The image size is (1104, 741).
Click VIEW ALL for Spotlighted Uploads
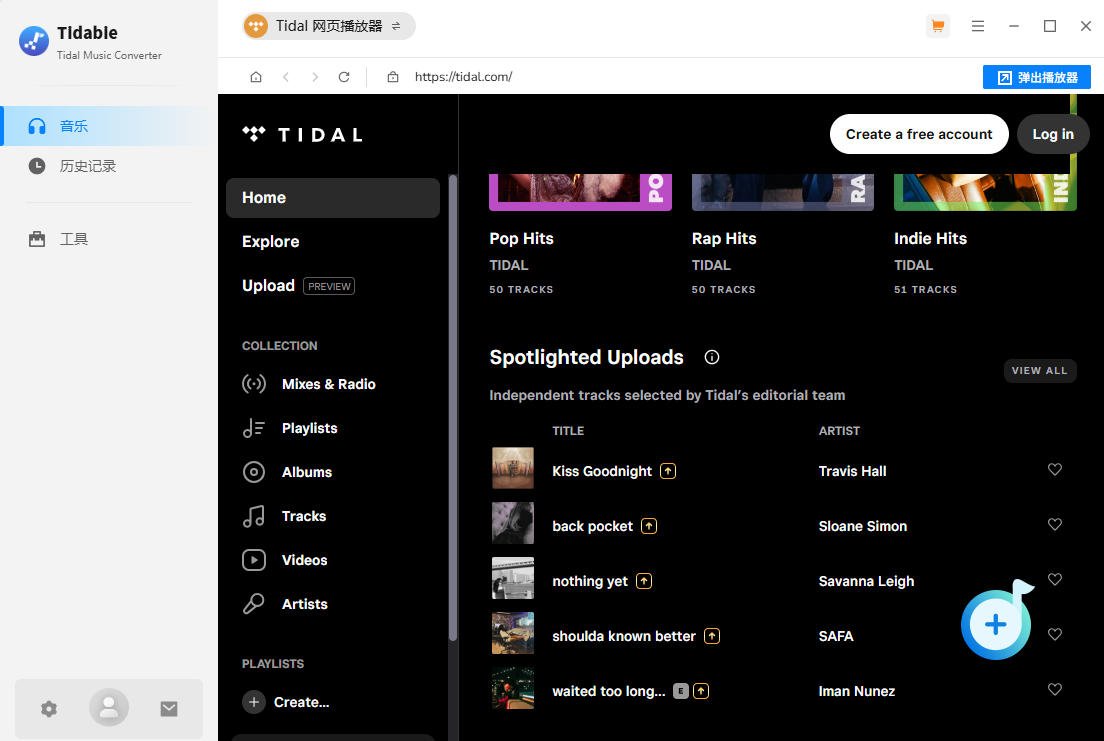click(x=1039, y=370)
